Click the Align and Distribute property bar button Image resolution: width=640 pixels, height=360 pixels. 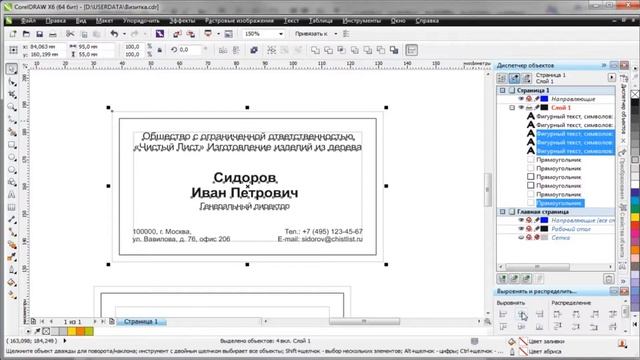coord(411,50)
